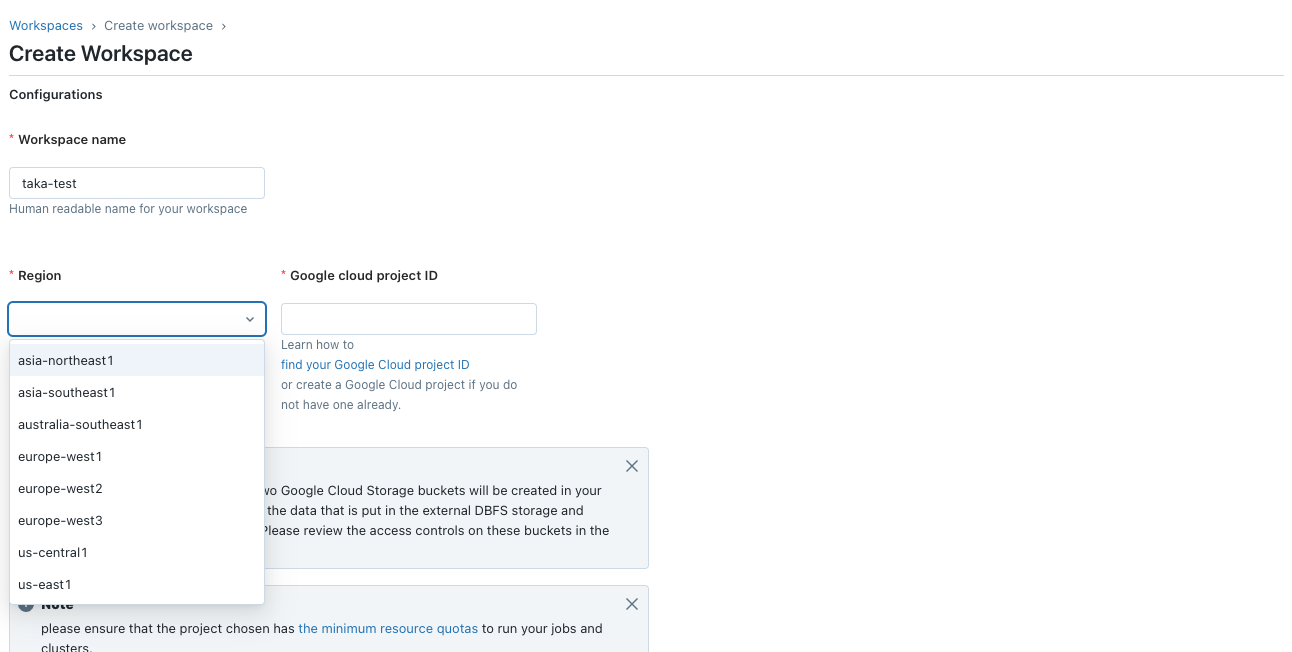The width and height of the screenshot is (1292, 652).
Task: Close the minimum resource quotas note
Action: 631,604
